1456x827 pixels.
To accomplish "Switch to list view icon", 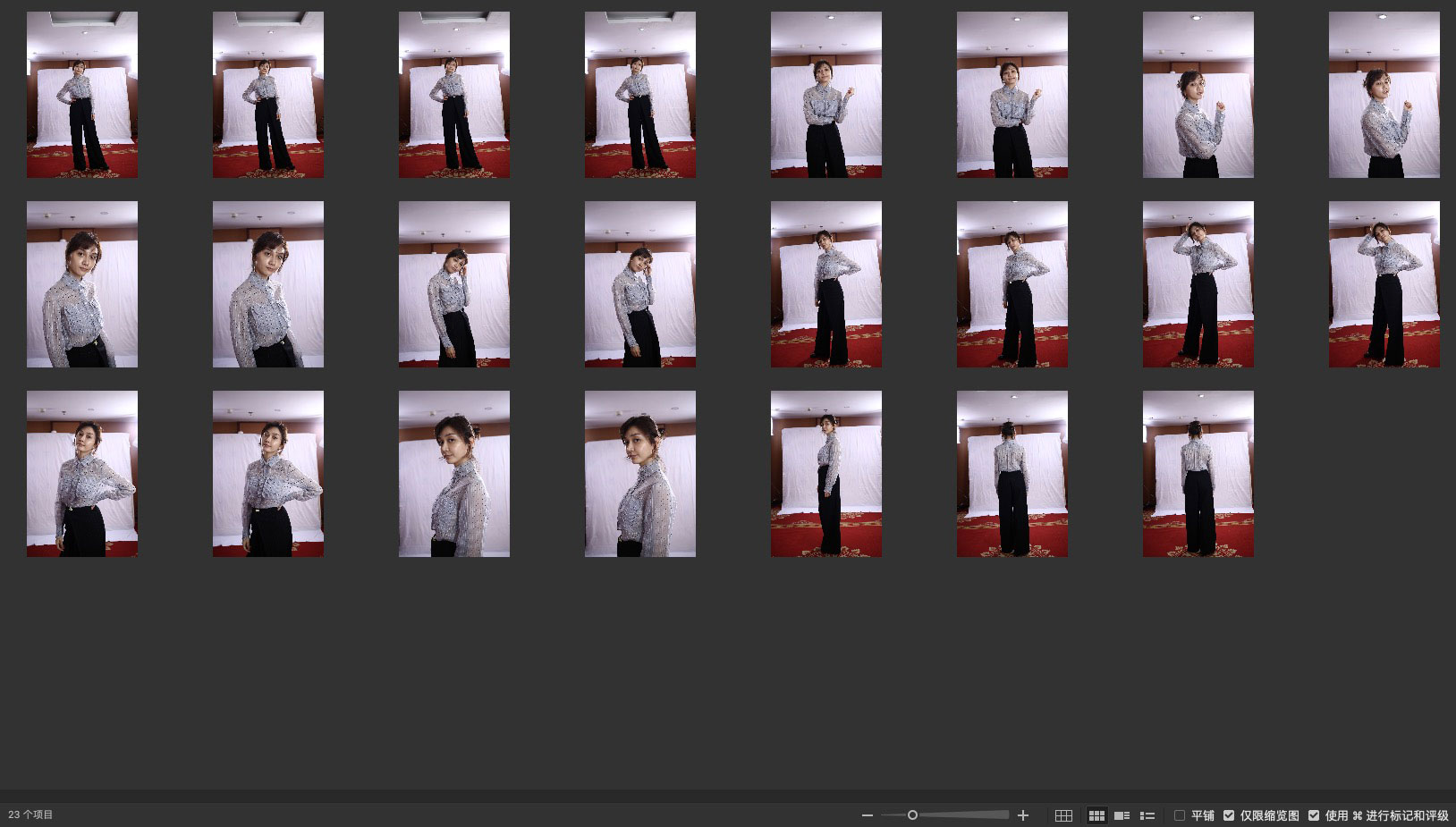I will (1147, 815).
